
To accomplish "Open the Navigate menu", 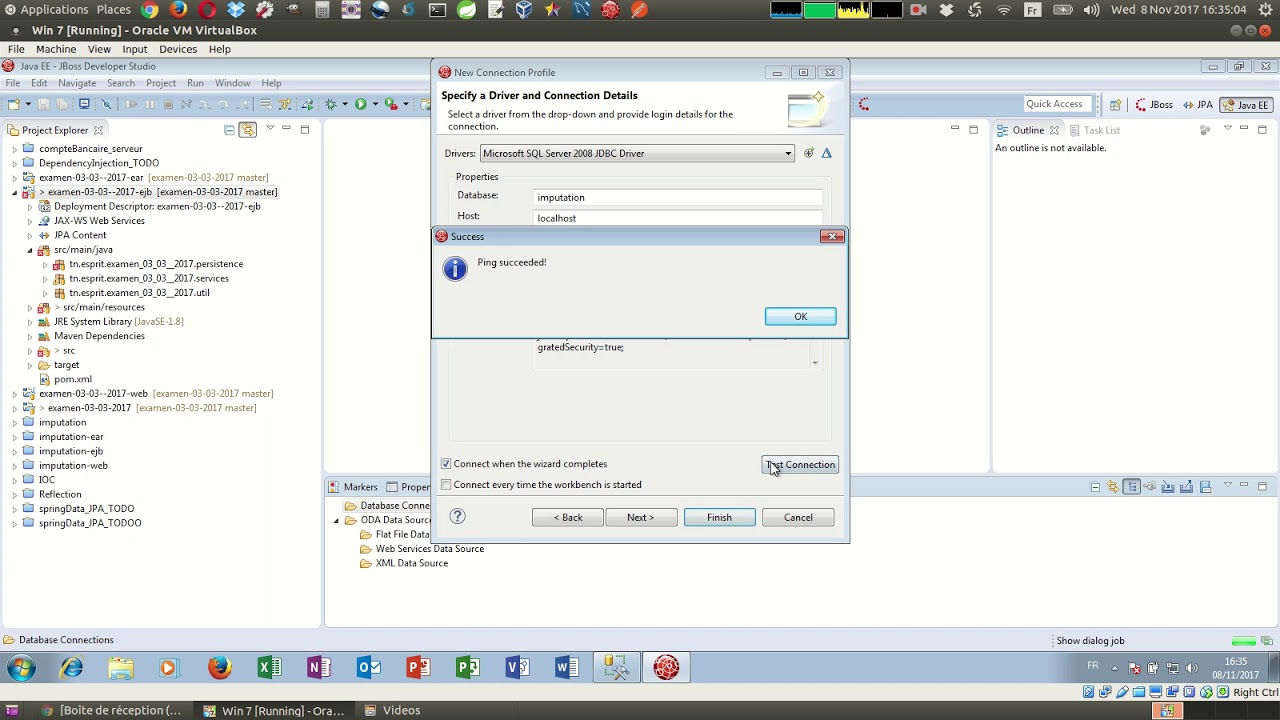I will (x=77, y=83).
